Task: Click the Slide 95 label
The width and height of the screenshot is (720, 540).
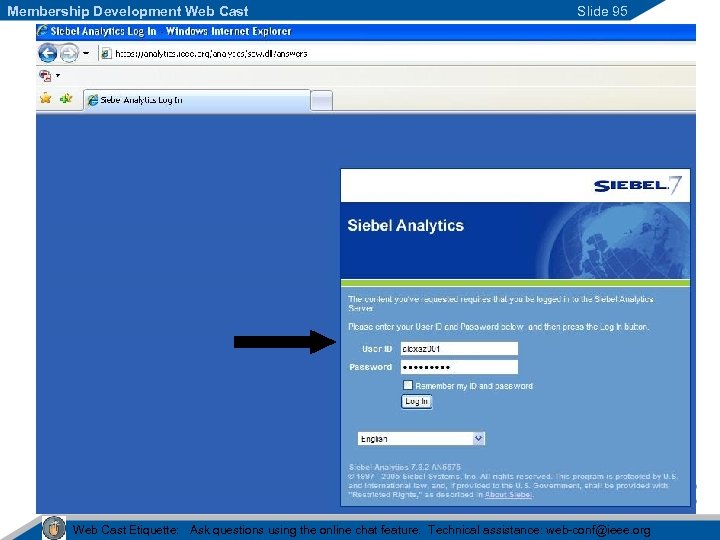Action: point(602,11)
